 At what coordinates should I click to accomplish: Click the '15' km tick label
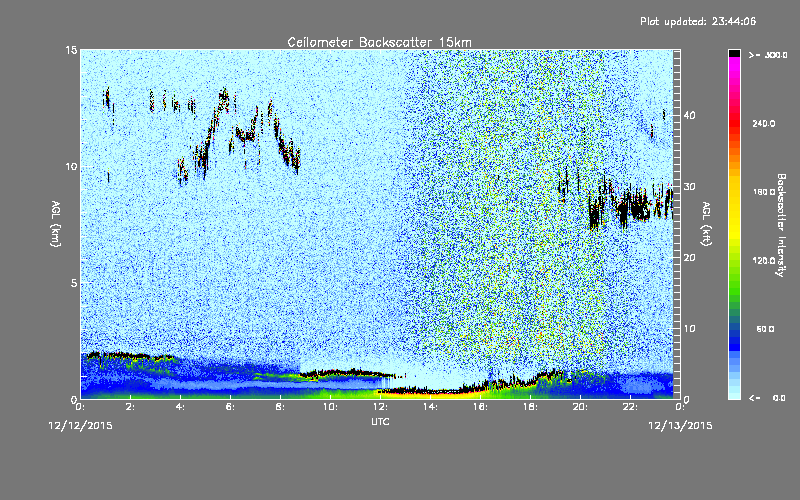(71, 50)
